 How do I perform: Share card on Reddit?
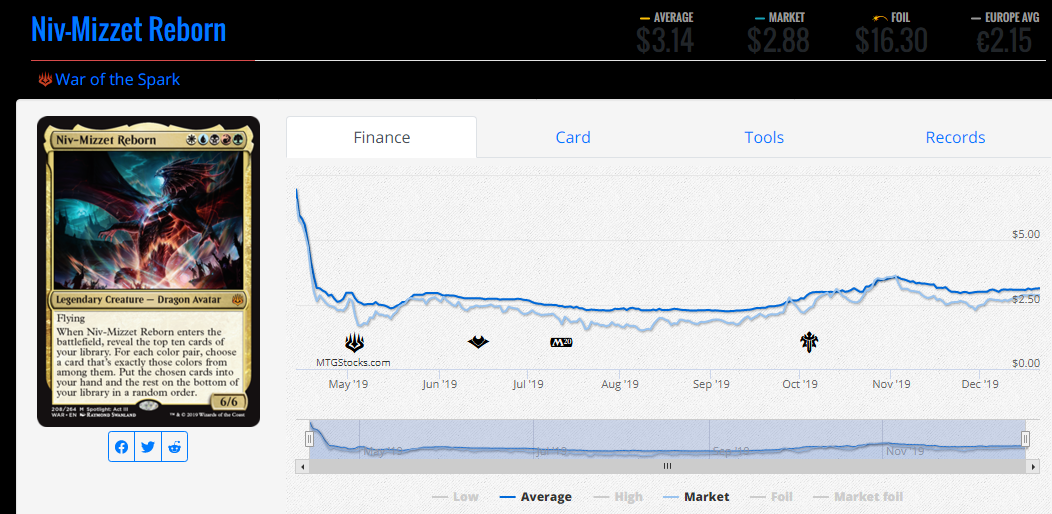174,447
